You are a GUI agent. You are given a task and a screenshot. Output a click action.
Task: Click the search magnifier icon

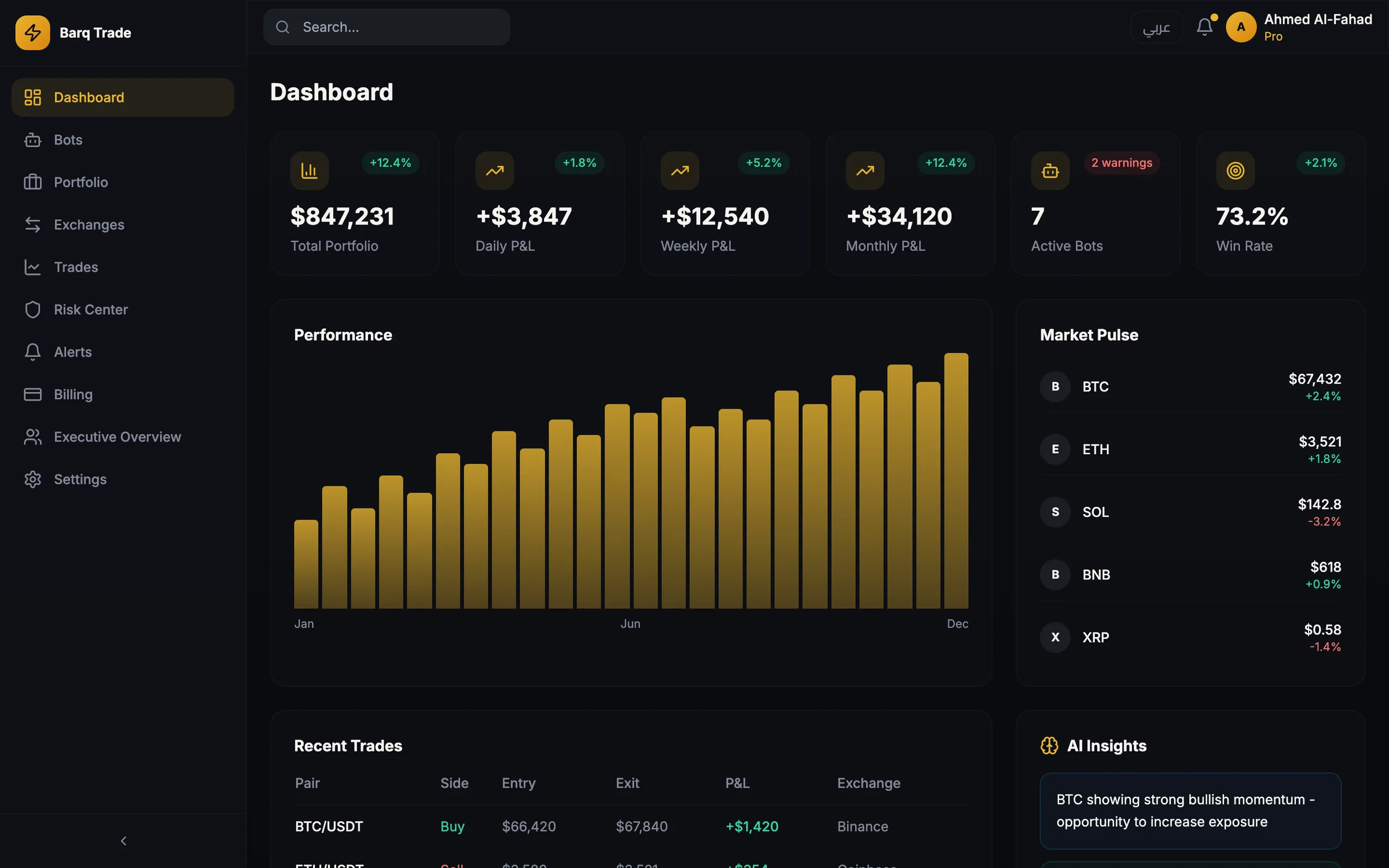pos(282,27)
